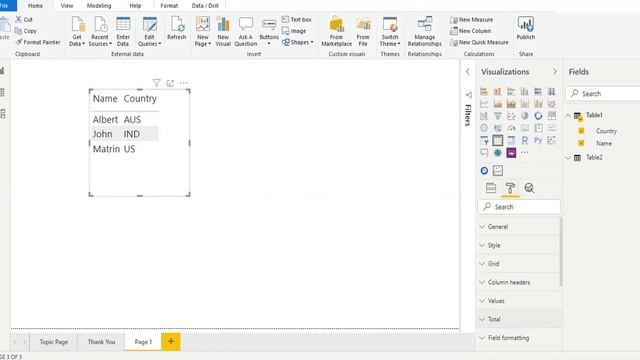The image size is (640, 360).
Task: Open focus mode for the table visual
Action: coord(170,83)
